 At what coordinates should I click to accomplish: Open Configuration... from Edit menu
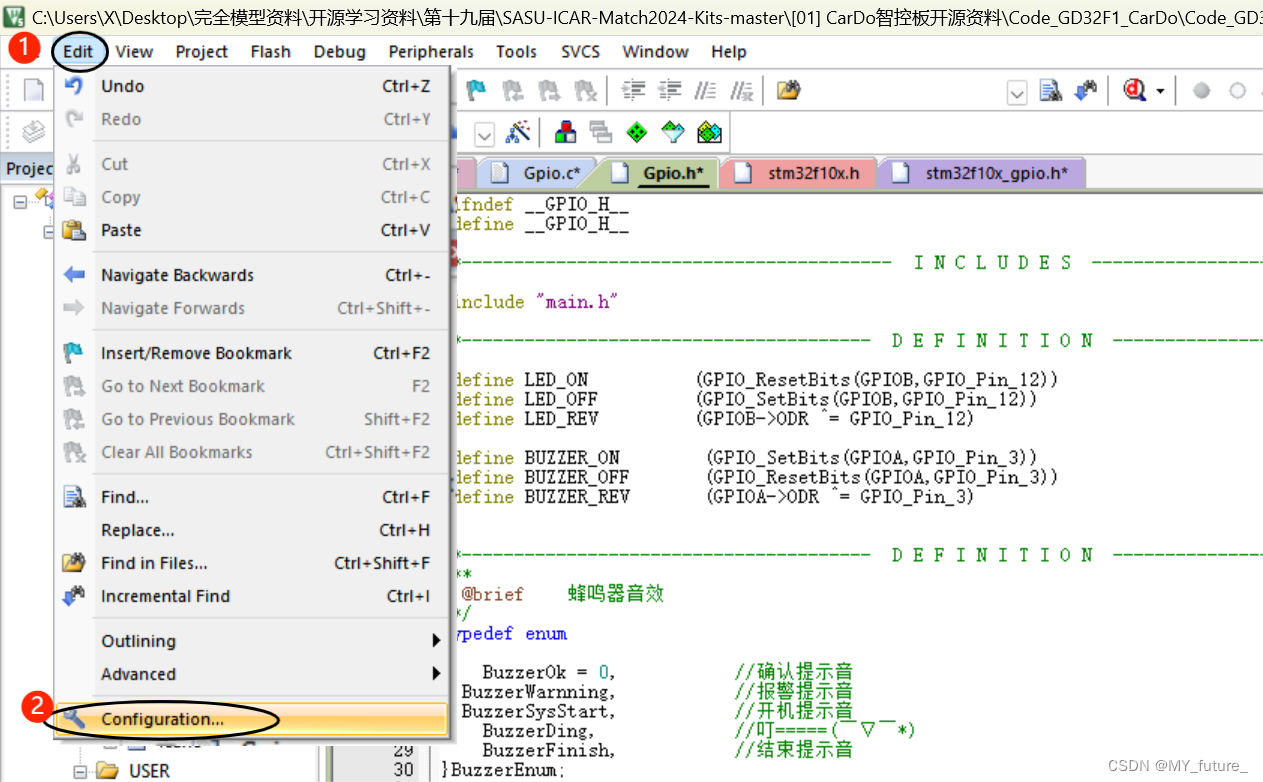click(x=250, y=719)
